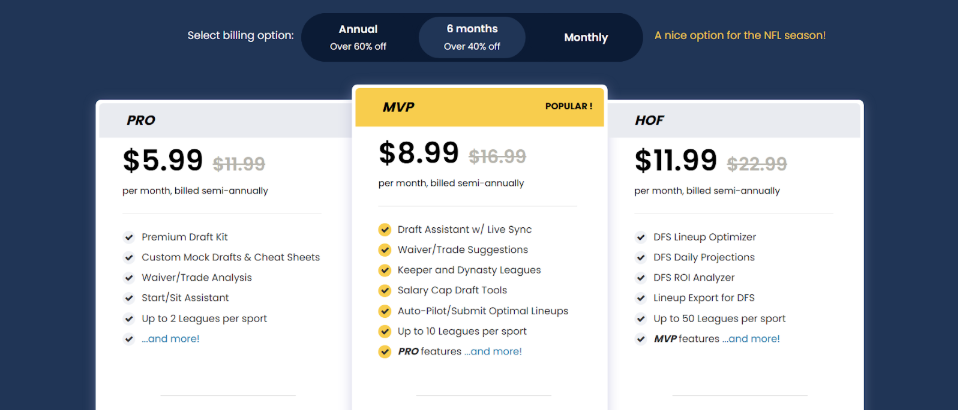Click the $5.99 PRO price
Screen dimensions: 958x410
(x=163, y=161)
